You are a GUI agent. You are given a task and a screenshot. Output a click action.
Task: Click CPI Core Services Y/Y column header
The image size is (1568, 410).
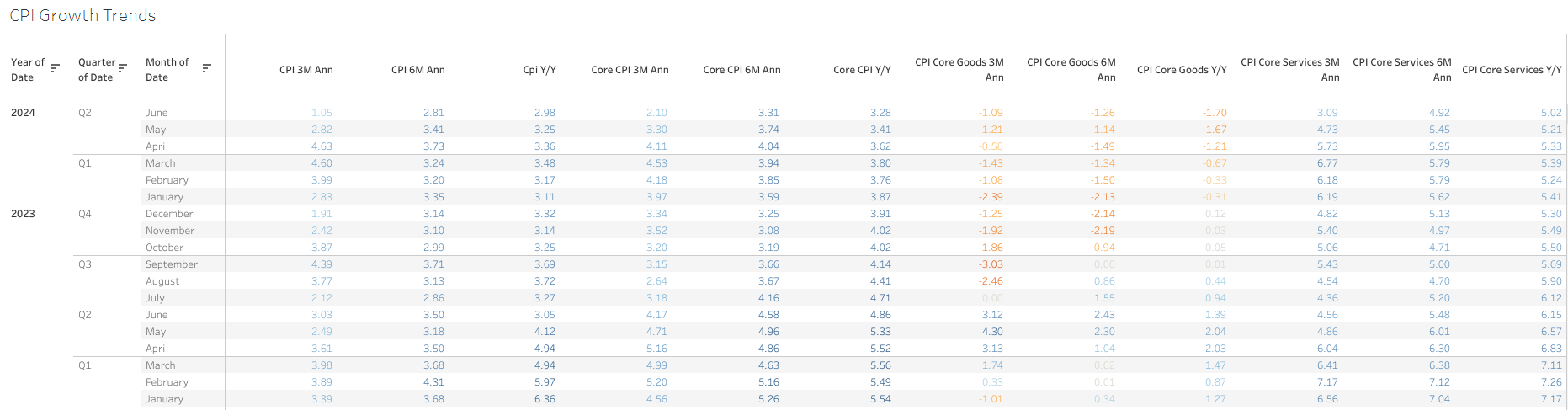pos(1512,70)
